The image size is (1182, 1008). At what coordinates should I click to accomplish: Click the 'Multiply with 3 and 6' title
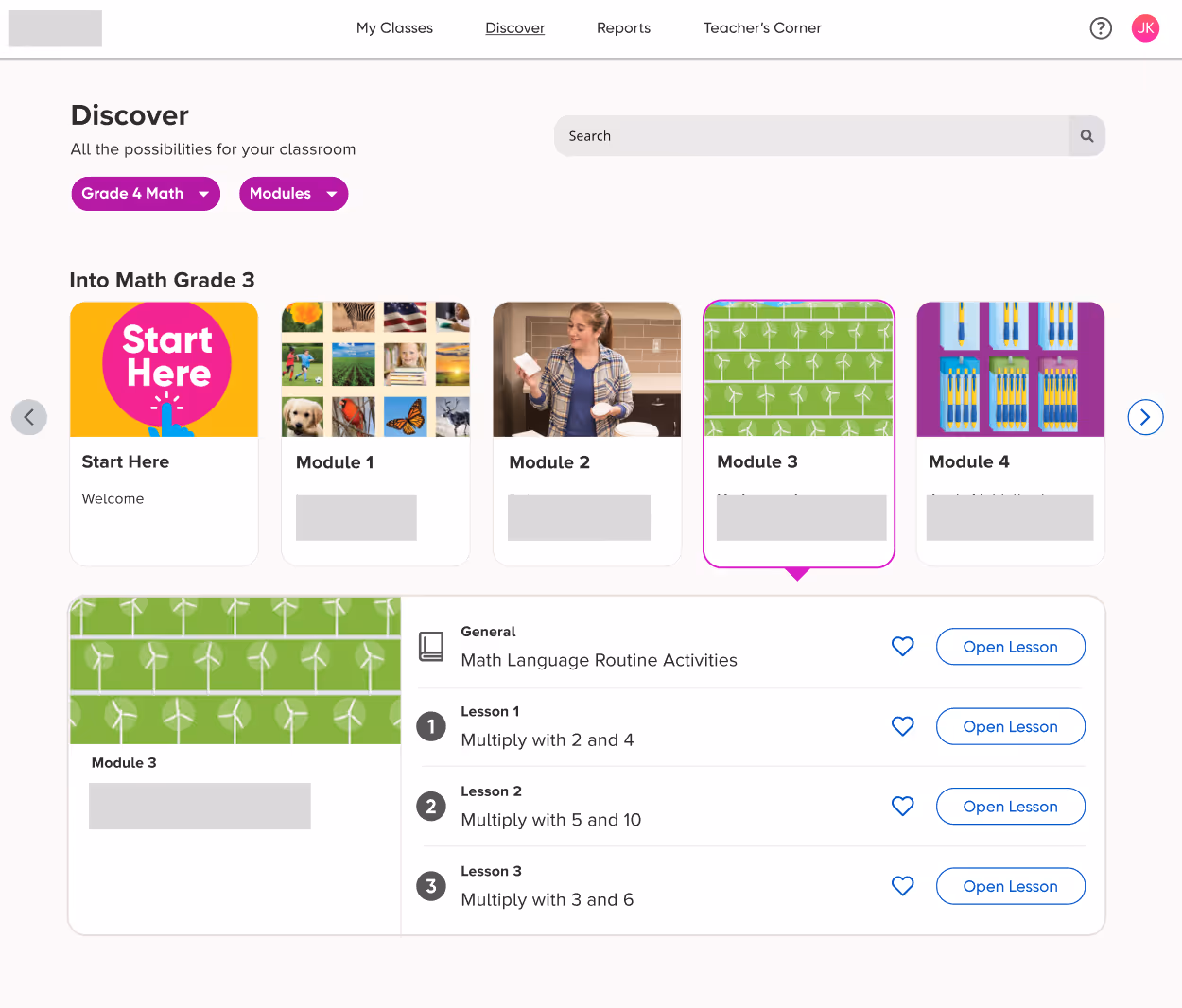[x=548, y=900]
